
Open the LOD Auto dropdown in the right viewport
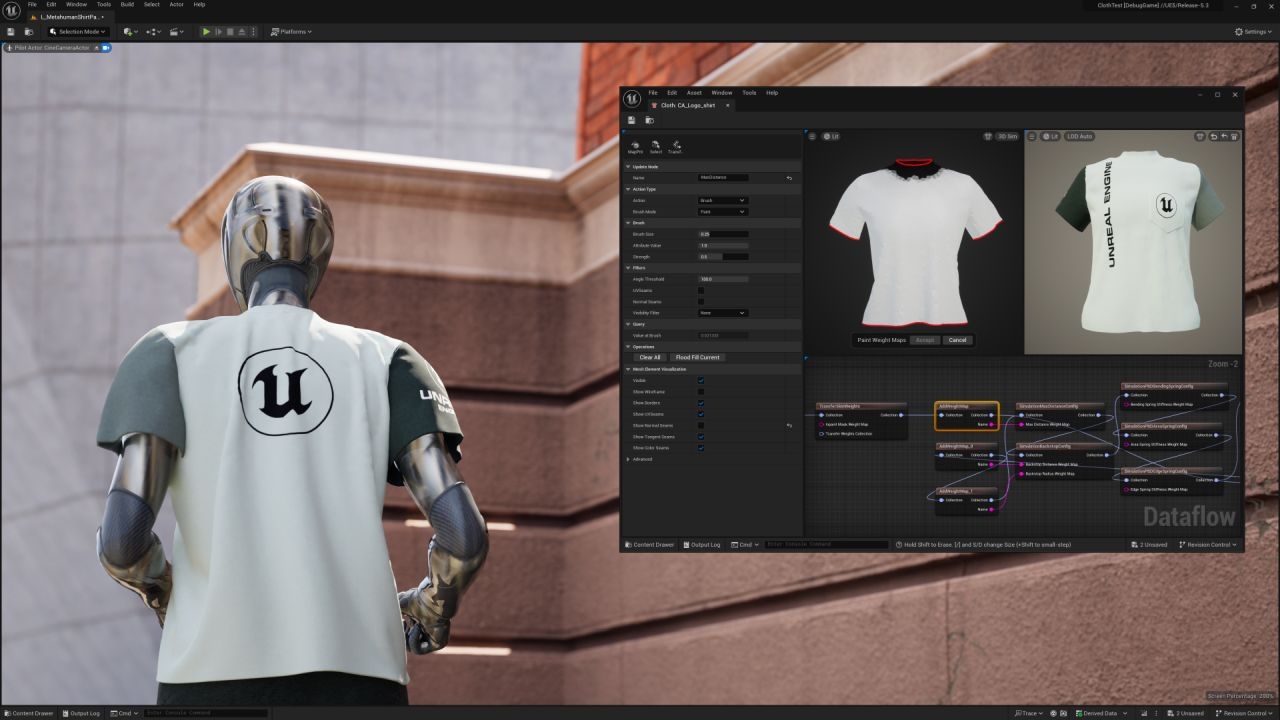[1079, 136]
